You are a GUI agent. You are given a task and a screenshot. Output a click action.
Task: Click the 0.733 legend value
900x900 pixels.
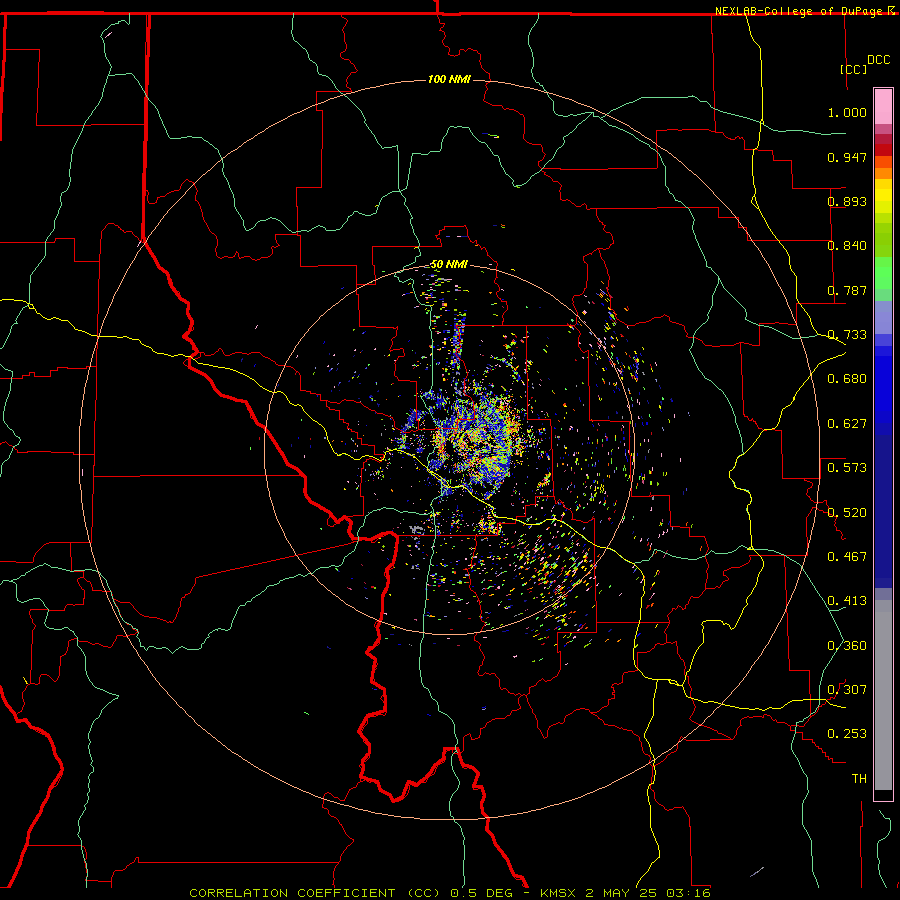[847, 335]
